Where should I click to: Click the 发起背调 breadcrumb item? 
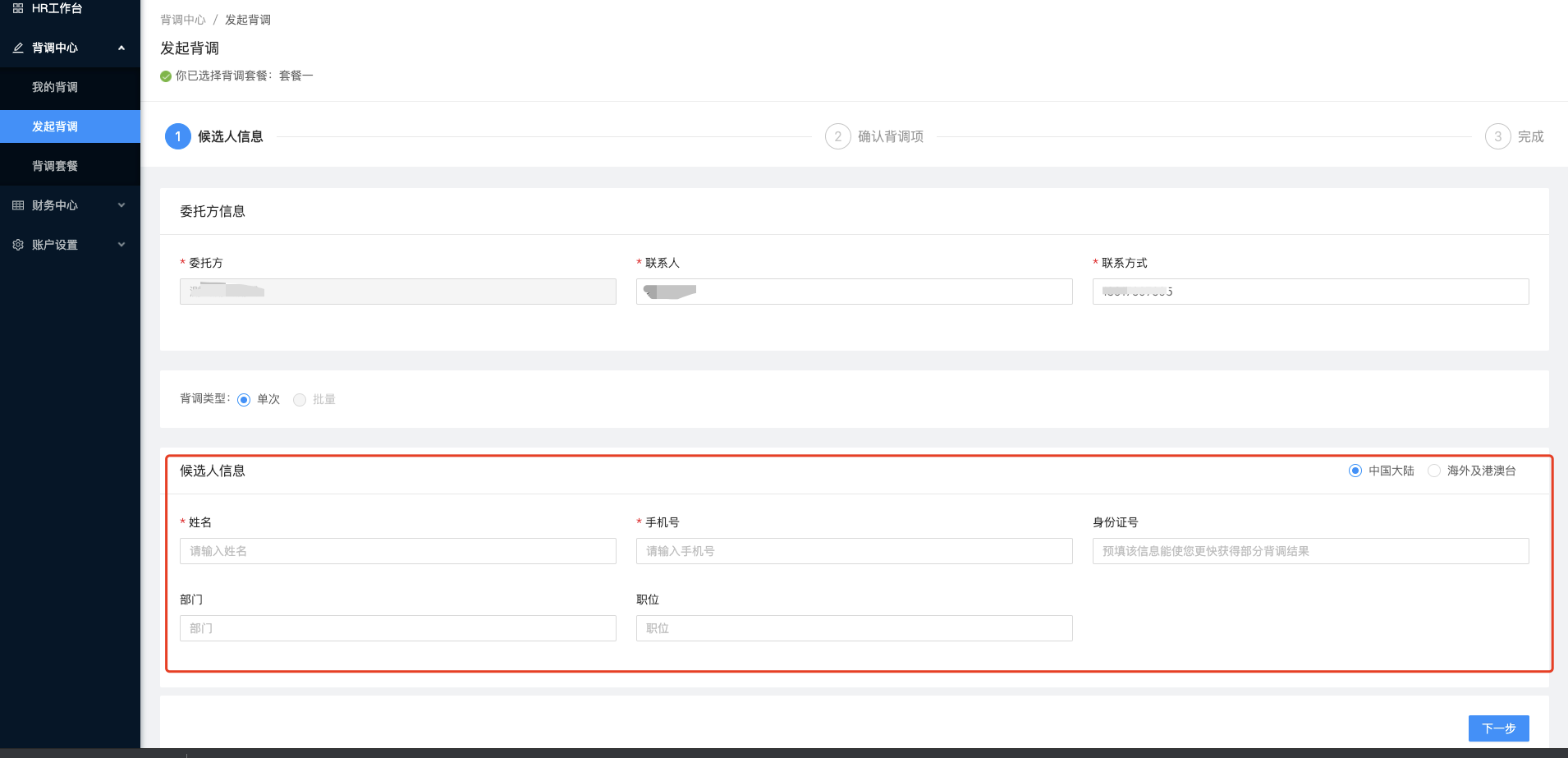(x=248, y=20)
